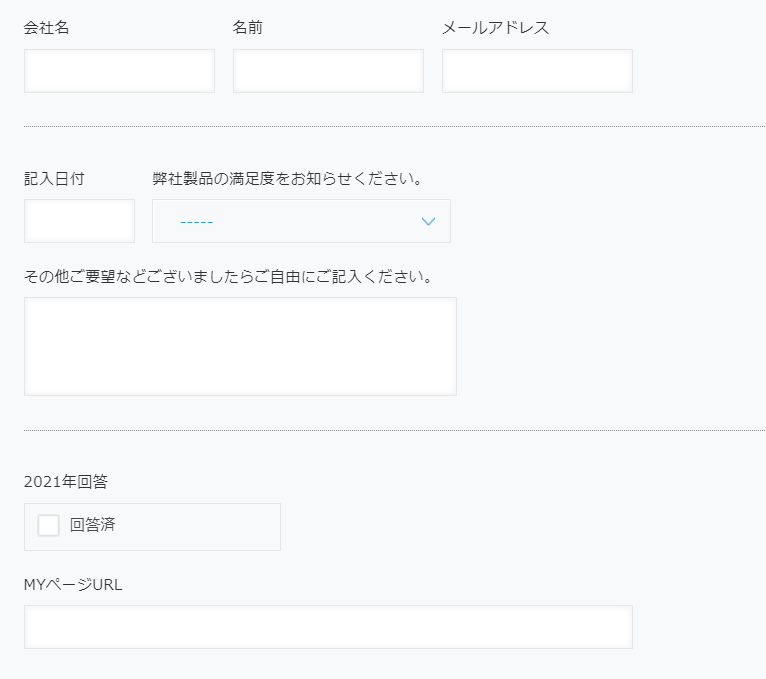Click the 2021年回答 label
766x679 pixels.
pos(66,481)
